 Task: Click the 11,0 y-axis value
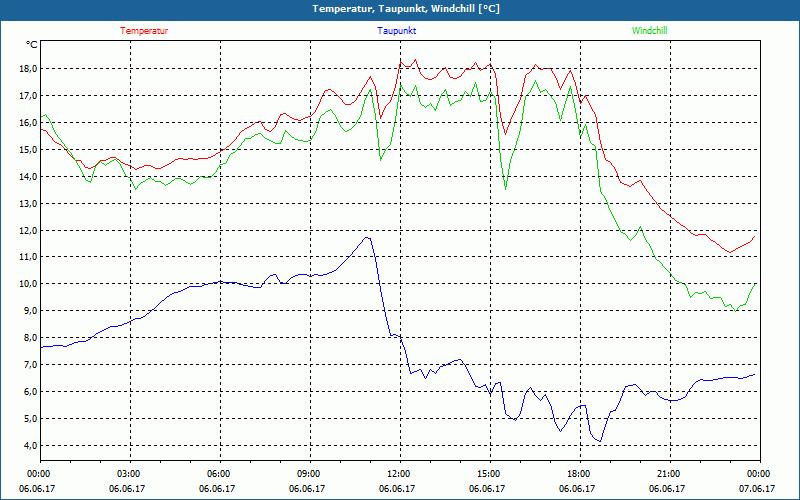pos(29,257)
